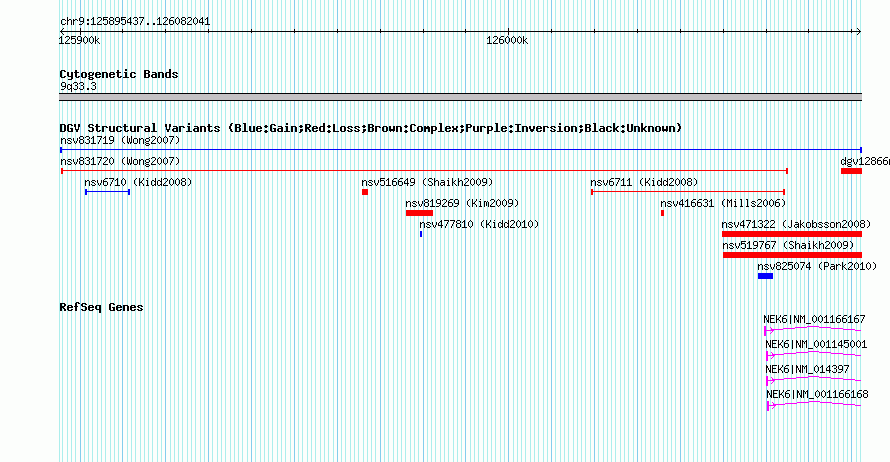Click the NEK6|NM_001166167 gene glyph
890x462 pixels.
813,330
